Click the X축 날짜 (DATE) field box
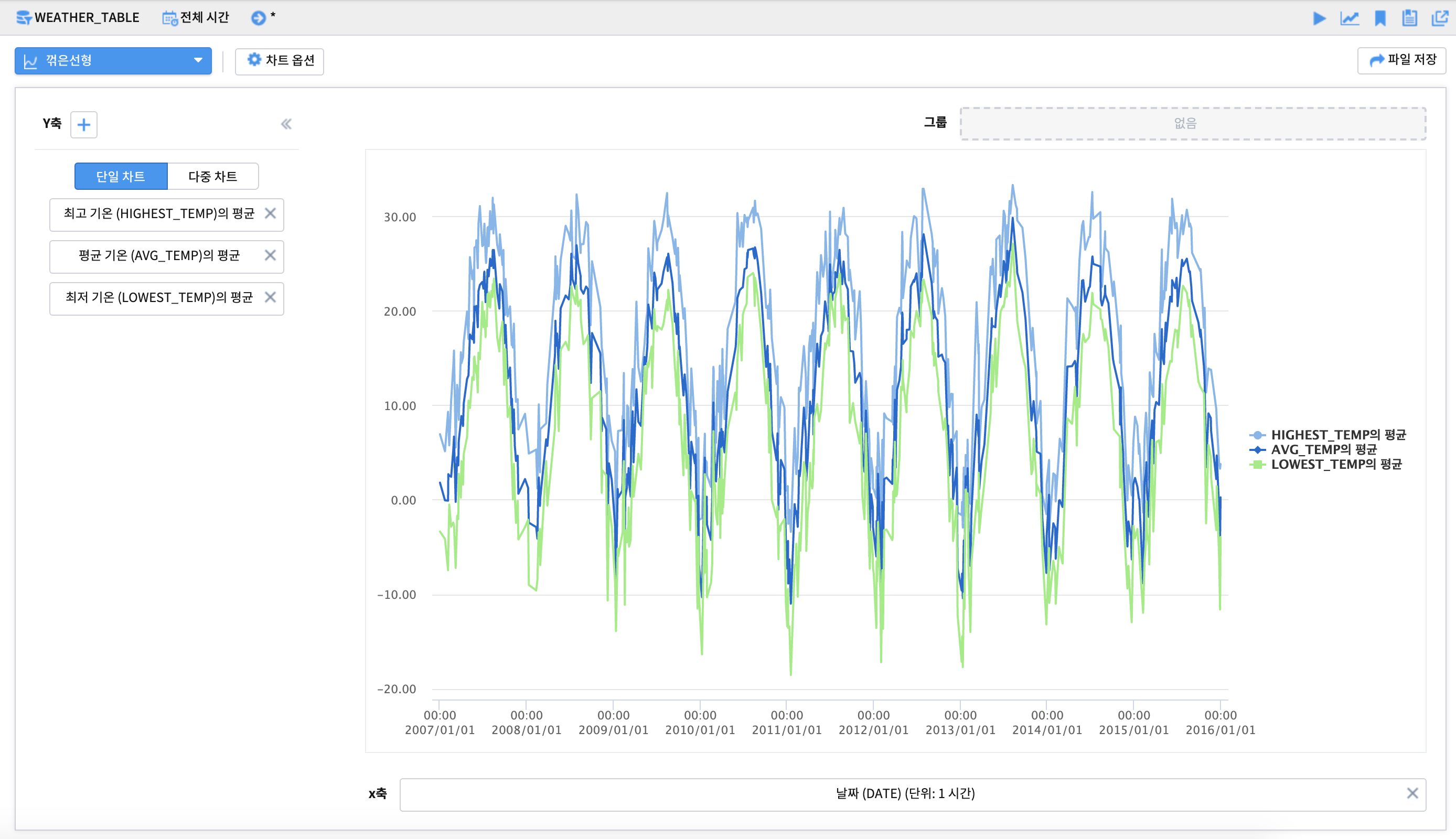The image size is (1456, 839). click(x=913, y=794)
